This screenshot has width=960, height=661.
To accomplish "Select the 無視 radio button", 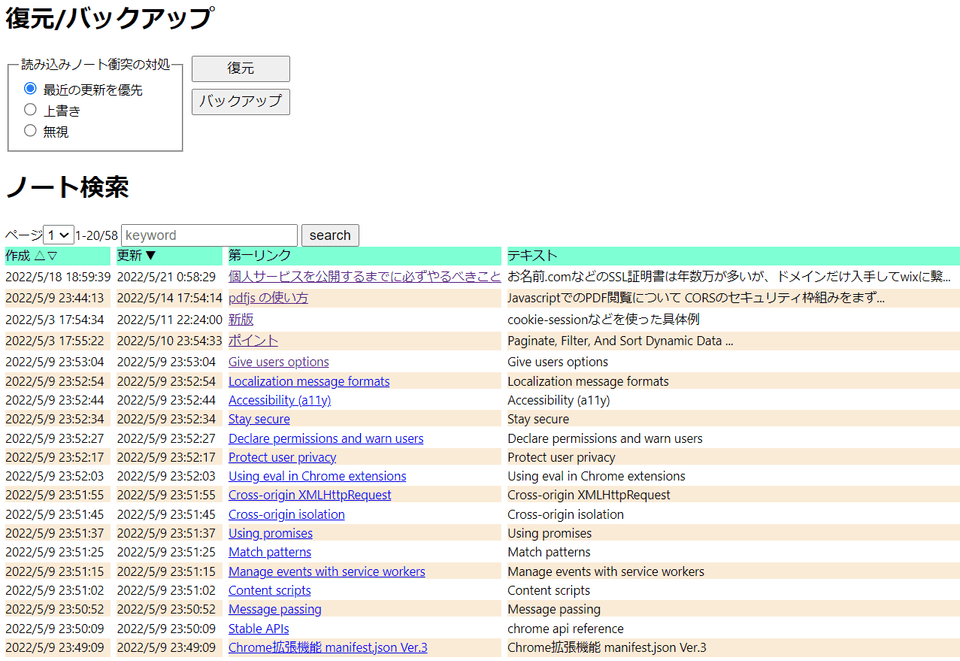I will tap(30, 131).
